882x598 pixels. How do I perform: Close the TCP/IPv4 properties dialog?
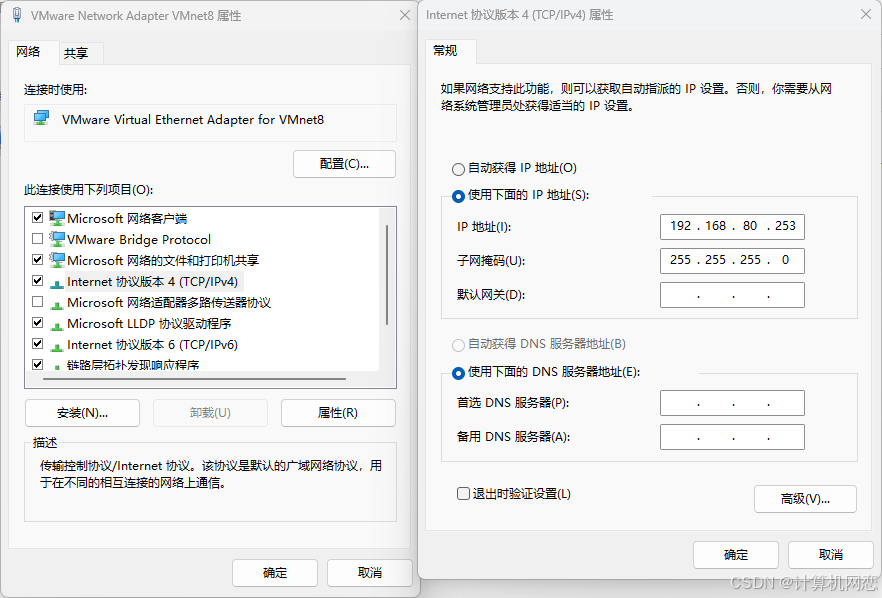tap(866, 14)
